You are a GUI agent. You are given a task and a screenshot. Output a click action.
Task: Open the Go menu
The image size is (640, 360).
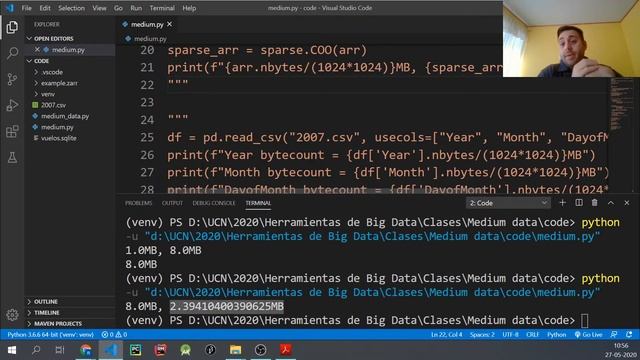(x=118, y=8)
